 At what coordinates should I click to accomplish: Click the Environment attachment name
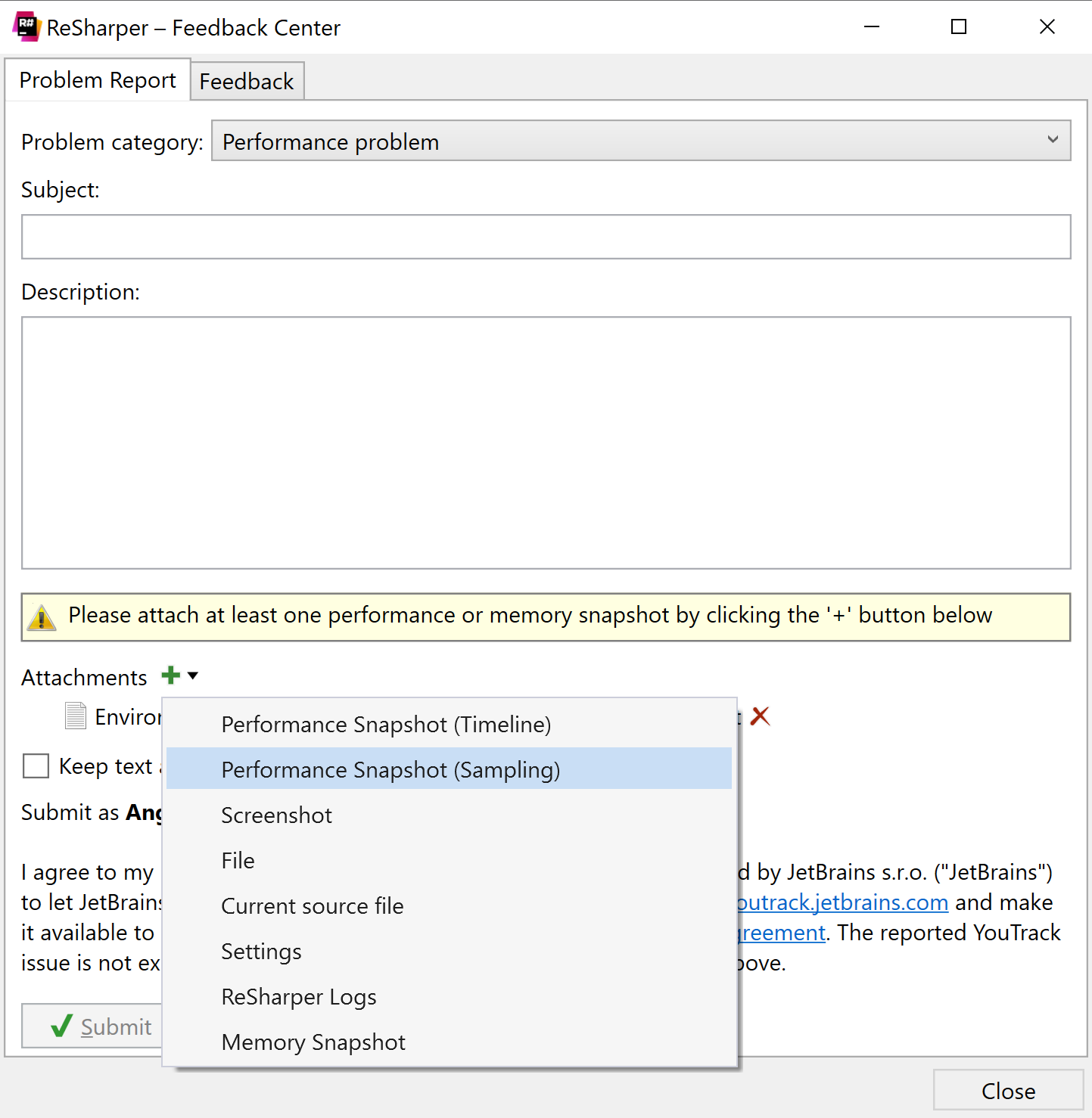coord(128,716)
